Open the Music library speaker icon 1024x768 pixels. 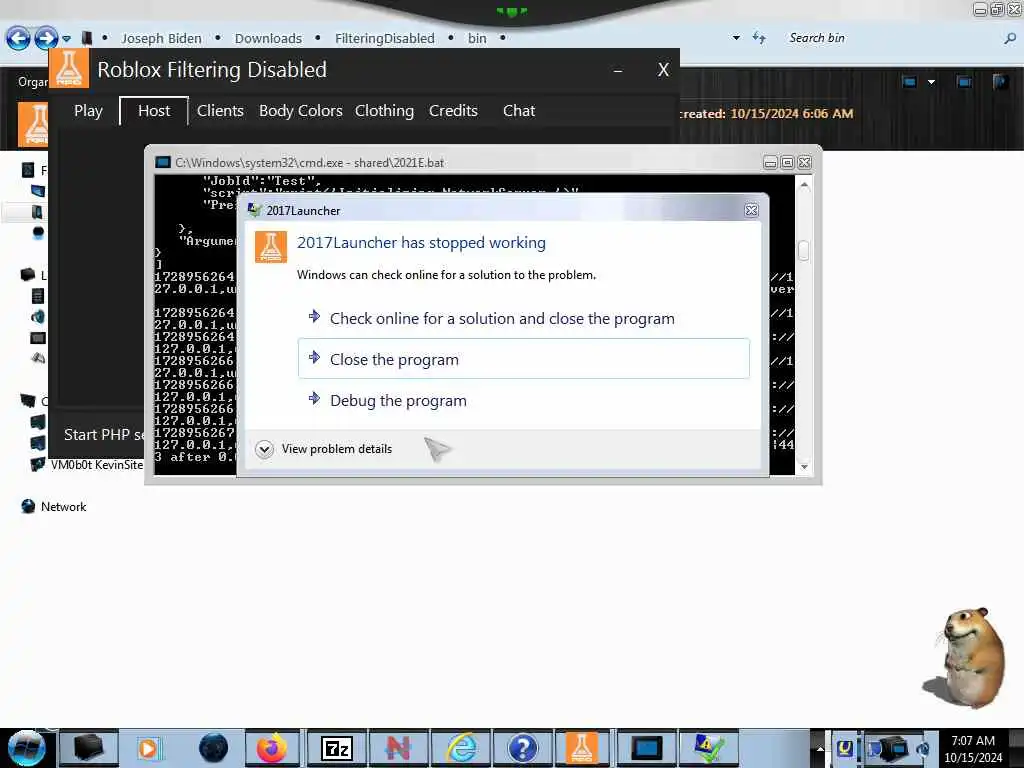(38, 317)
